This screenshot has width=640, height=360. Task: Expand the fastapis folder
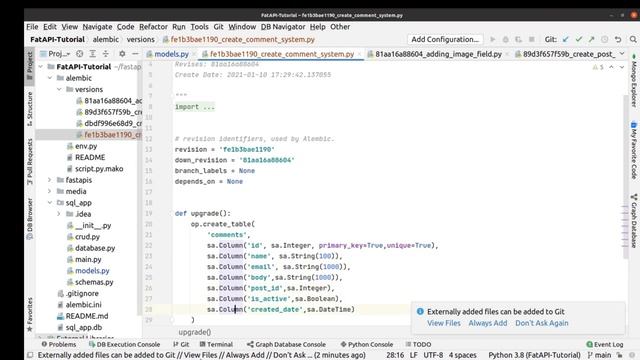click(x=50, y=180)
